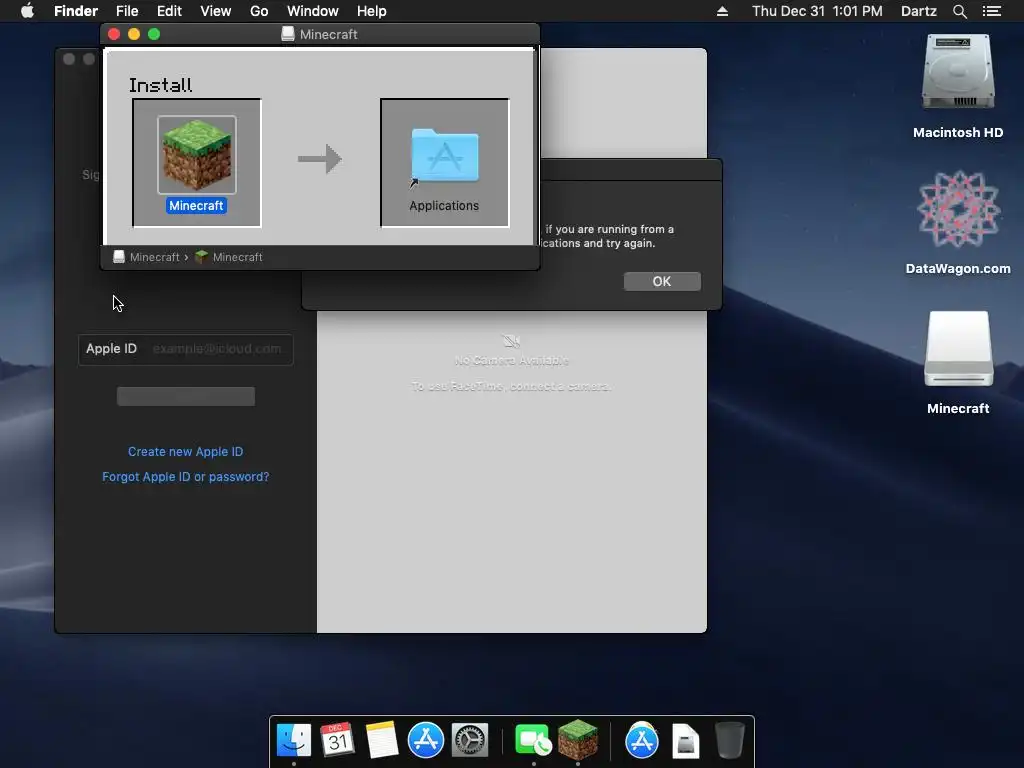Click the Apple ID input field in FaceTime
1024x768 pixels.
(x=185, y=349)
